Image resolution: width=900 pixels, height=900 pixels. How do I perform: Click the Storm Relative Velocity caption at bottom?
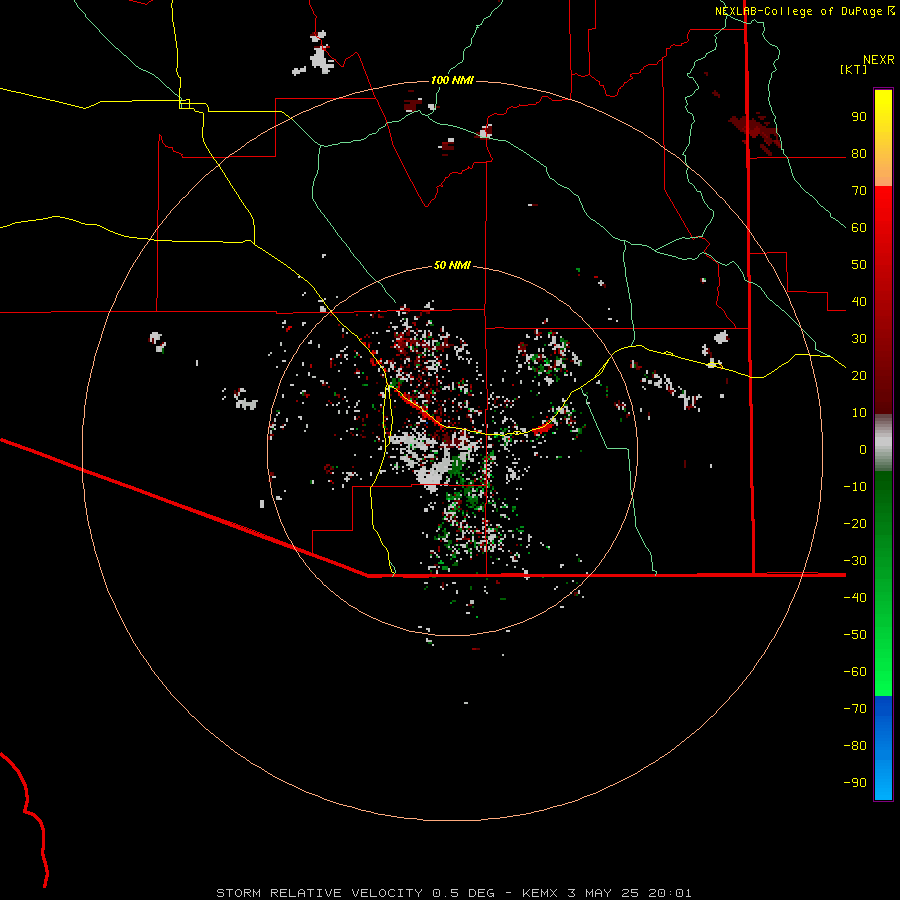pos(454,893)
